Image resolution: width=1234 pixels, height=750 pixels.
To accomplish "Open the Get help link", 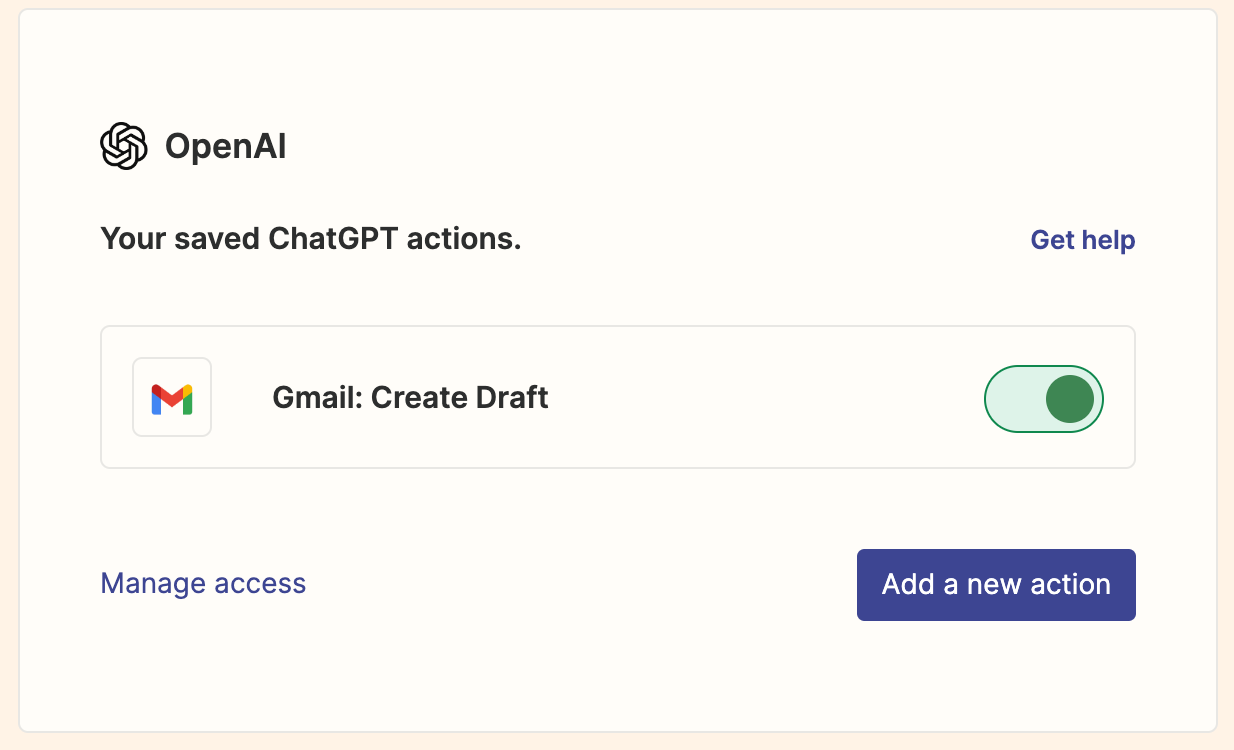I will click(1082, 240).
